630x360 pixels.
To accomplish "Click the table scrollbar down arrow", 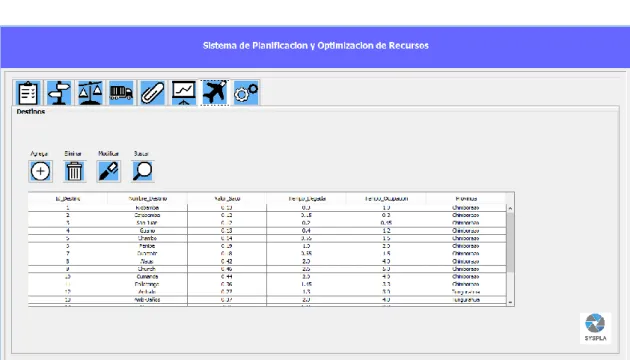I will pyautogui.click(x=510, y=302).
